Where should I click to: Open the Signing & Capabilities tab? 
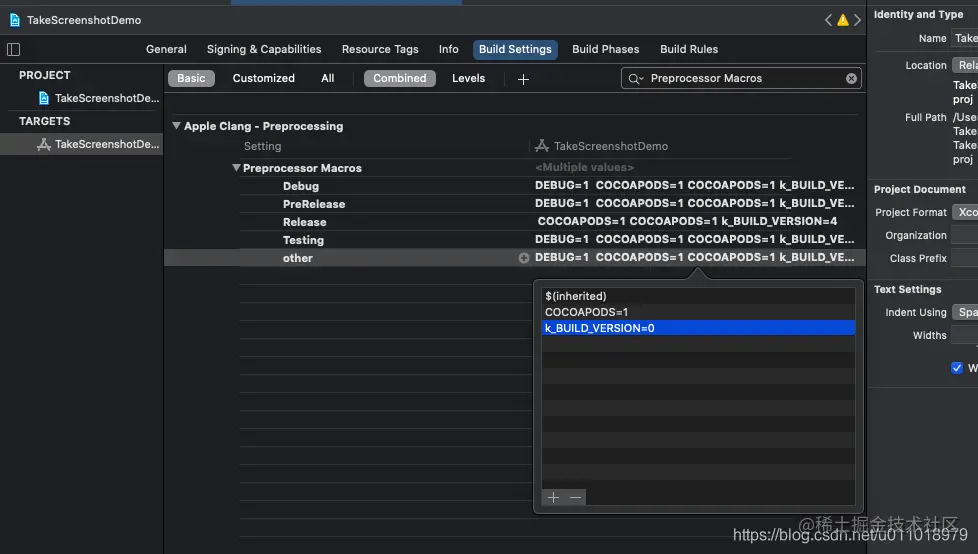click(264, 49)
